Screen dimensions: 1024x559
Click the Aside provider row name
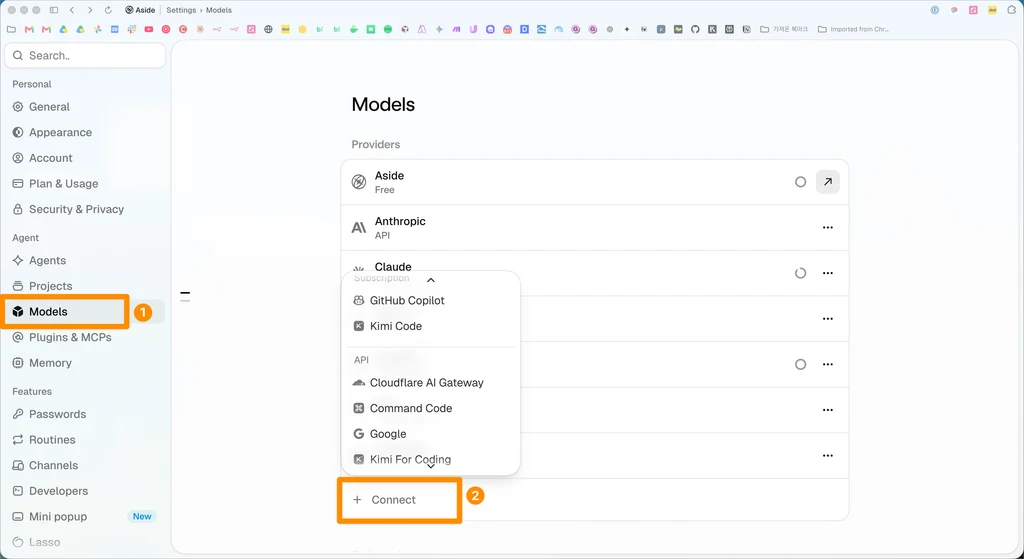pos(389,176)
